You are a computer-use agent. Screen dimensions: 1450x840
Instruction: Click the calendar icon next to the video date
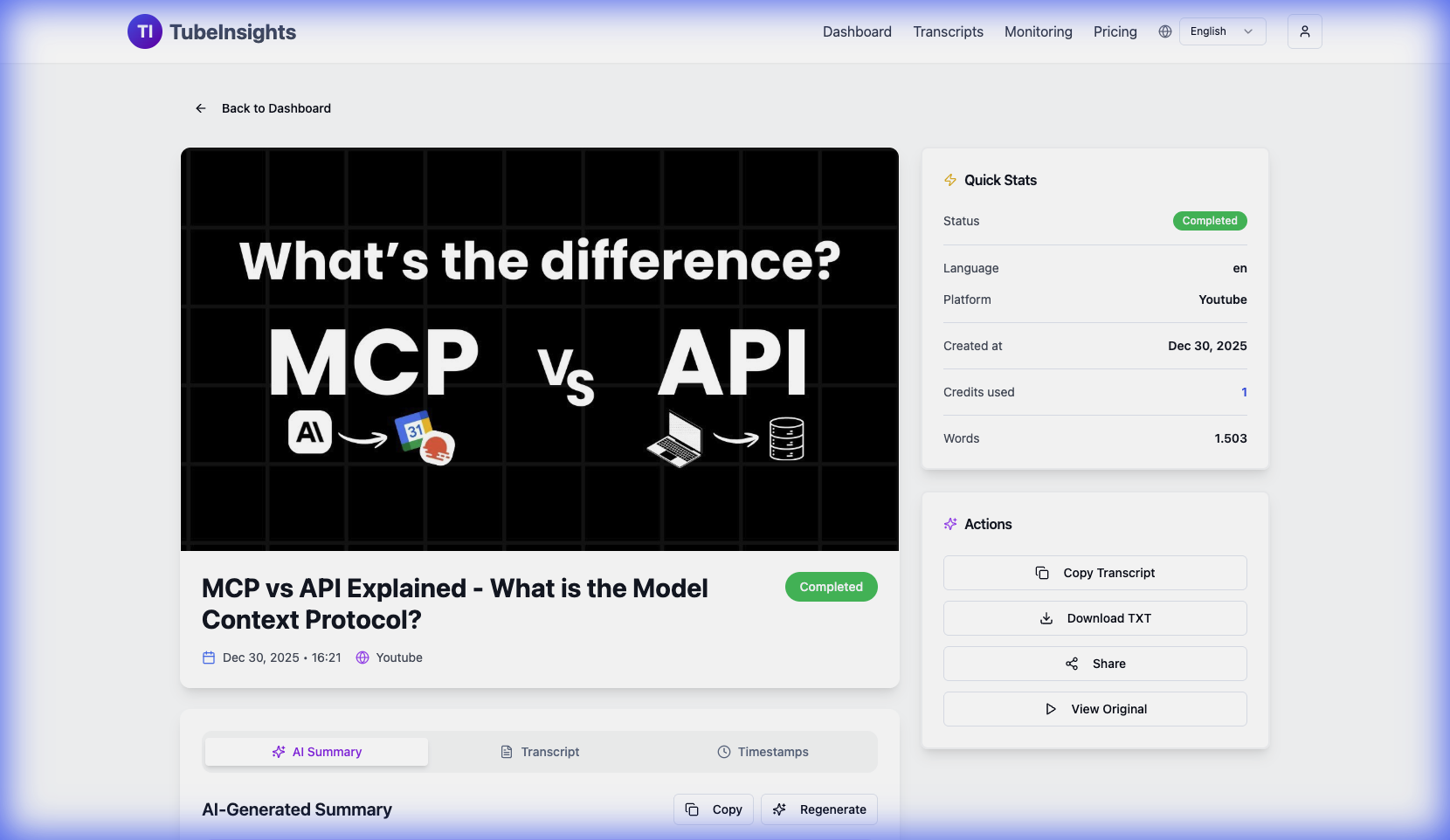[x=208, y=658]
